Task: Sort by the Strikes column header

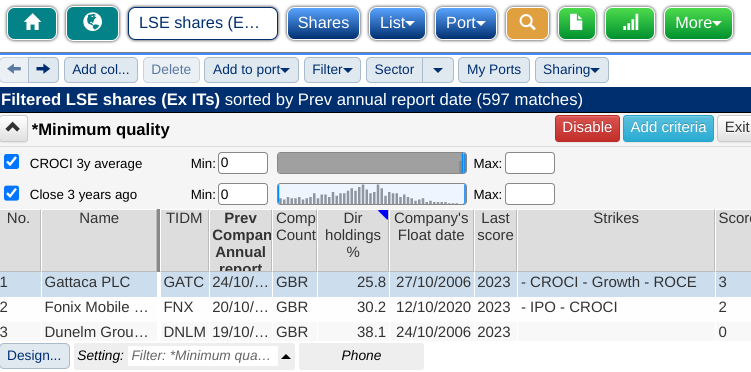Action: [x=616, y=240]
